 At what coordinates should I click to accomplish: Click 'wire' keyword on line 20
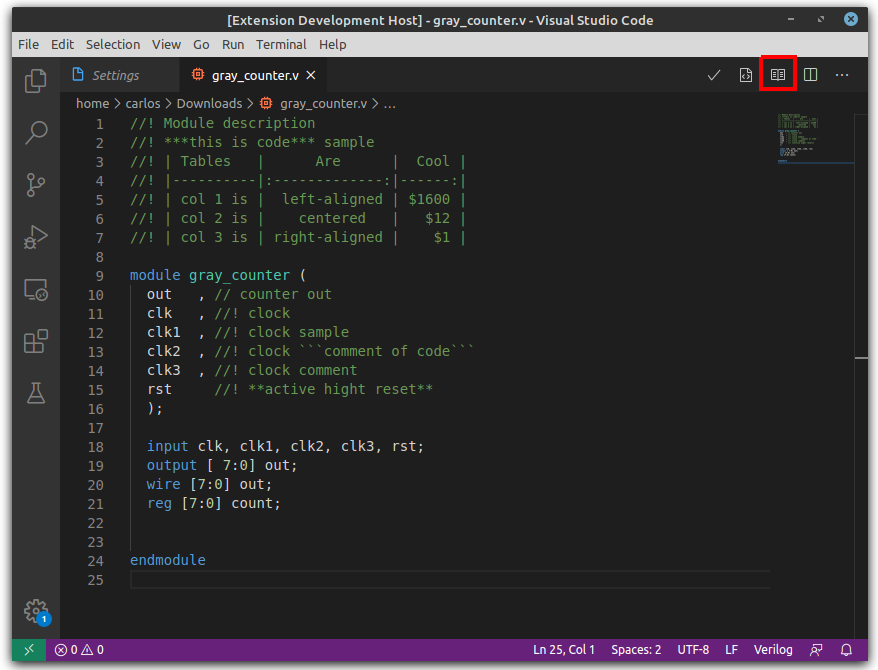point(164,484)
